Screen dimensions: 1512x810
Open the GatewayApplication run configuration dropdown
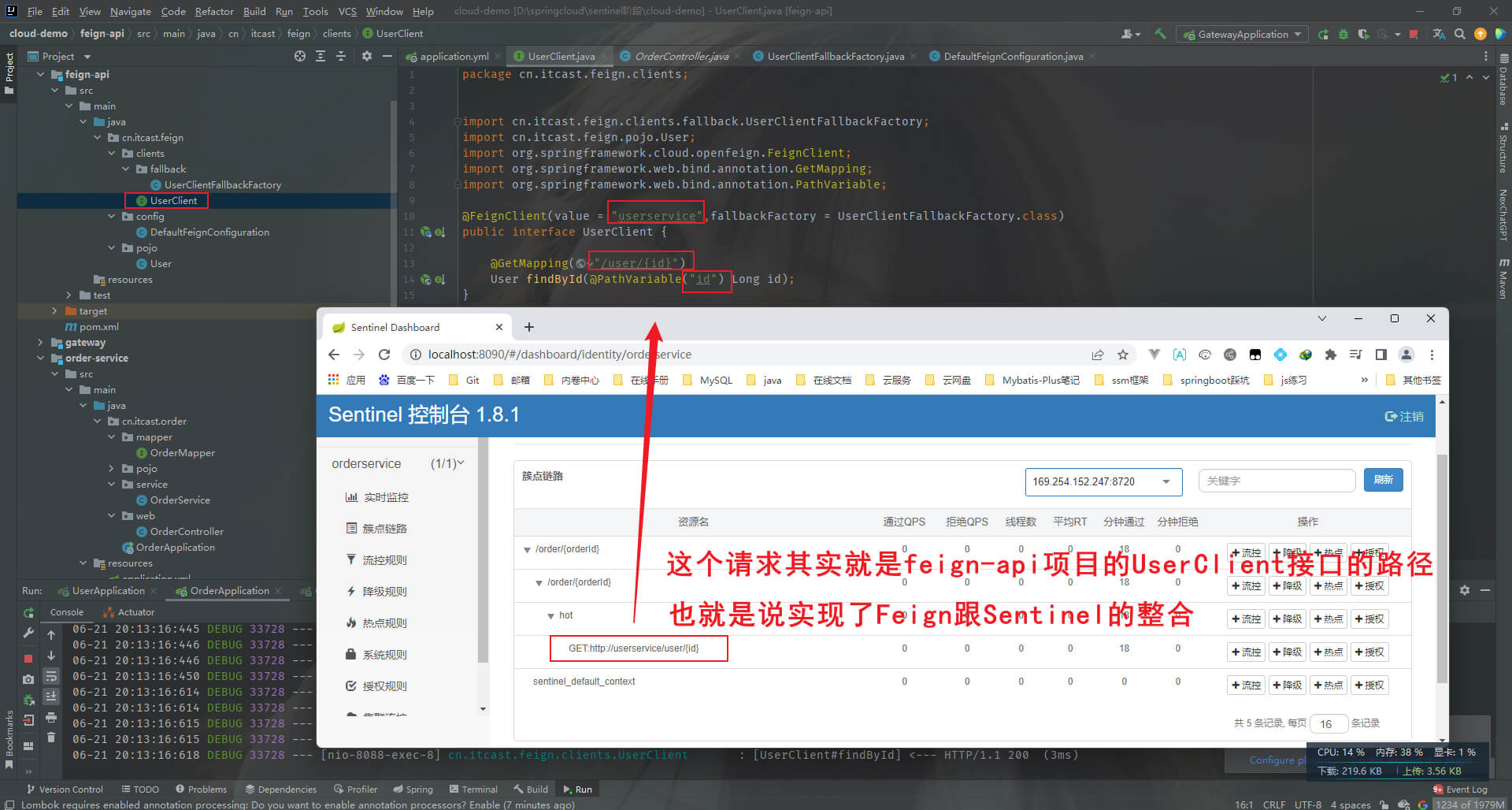[x=1242, y=34]
